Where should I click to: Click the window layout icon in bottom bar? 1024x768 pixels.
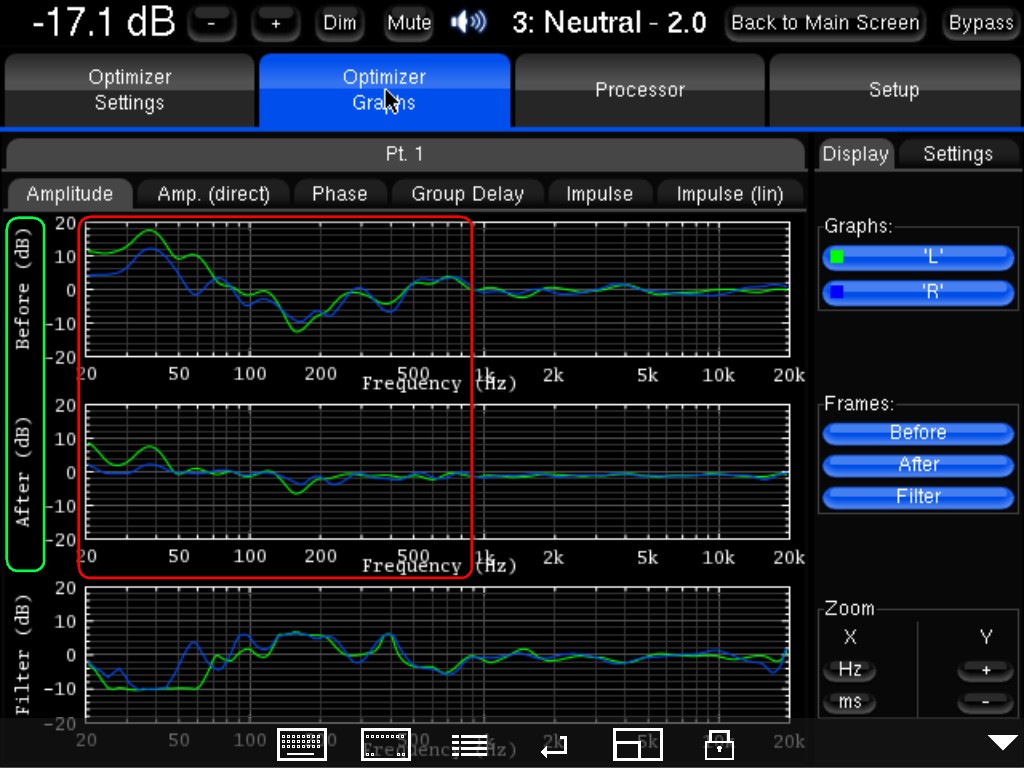[637, 744]
